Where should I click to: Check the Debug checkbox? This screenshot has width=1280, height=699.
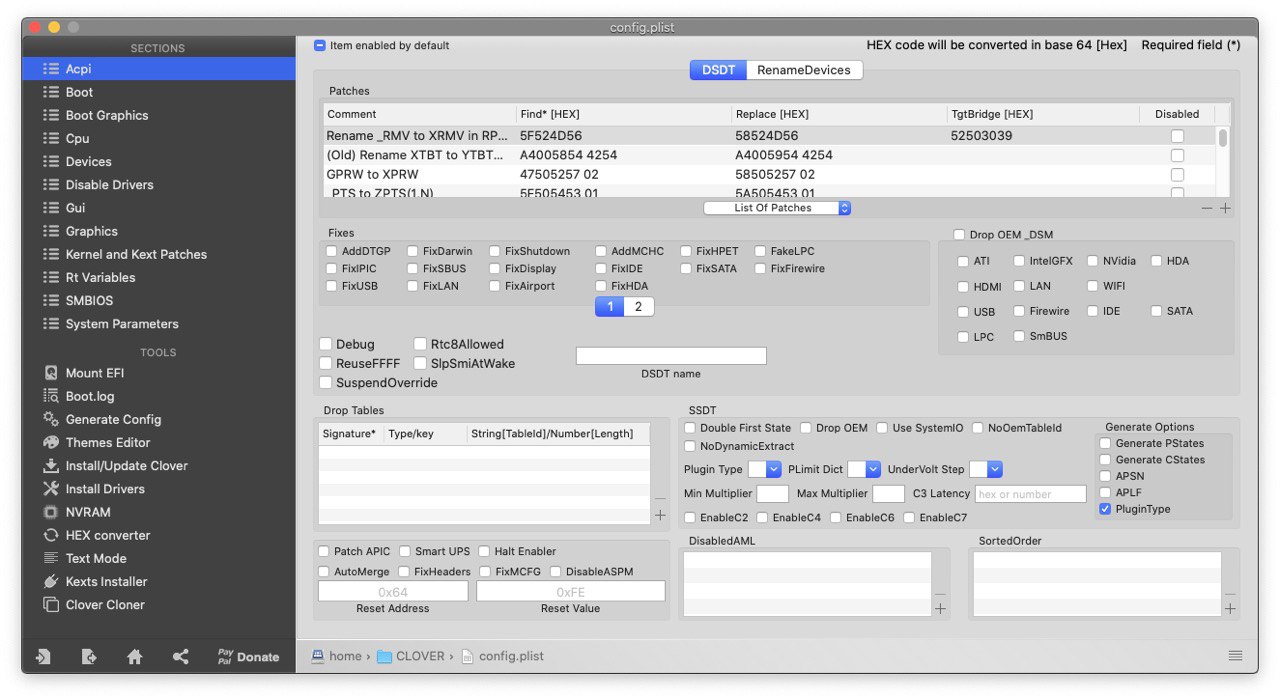pyautogui.click(x=326, y=344)
